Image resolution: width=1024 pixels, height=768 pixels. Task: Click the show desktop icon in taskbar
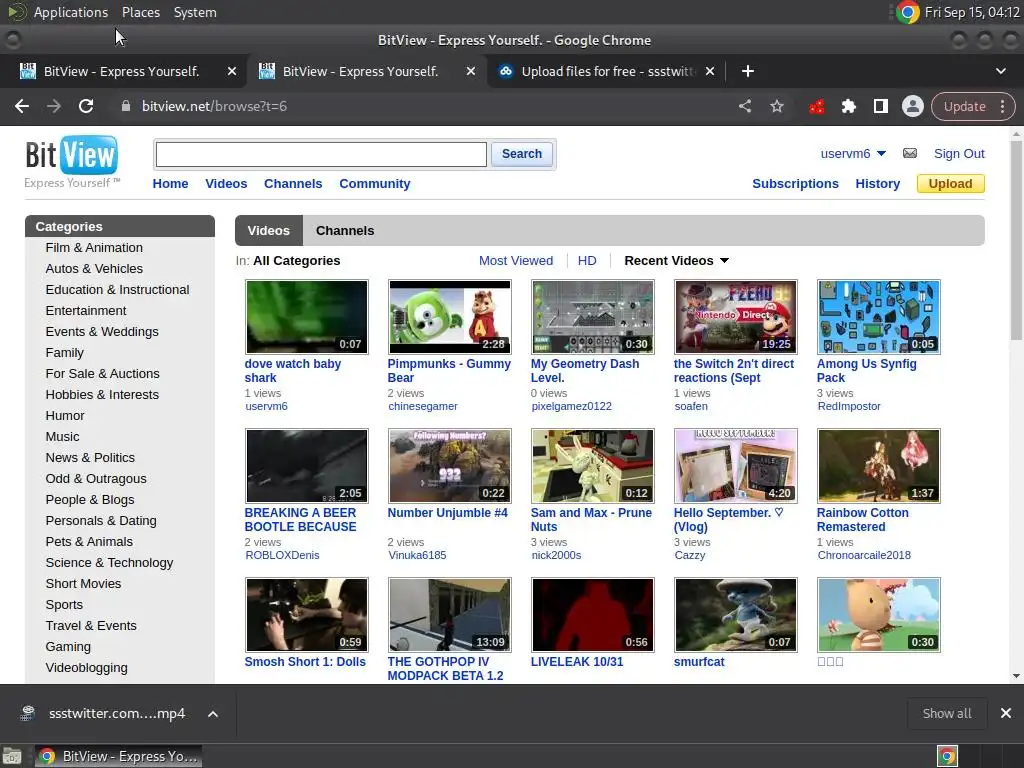tap(12, 756)
